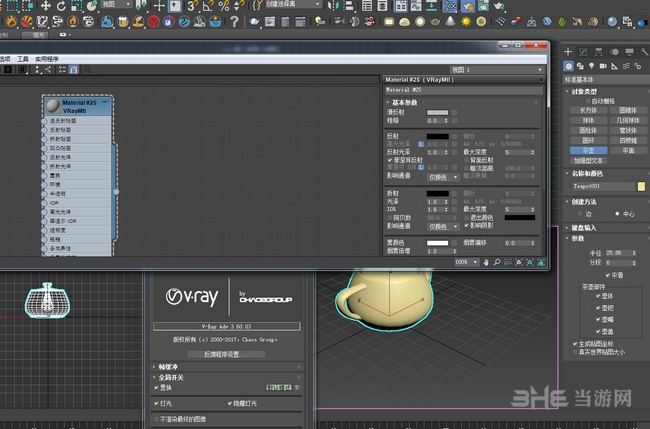Open the reflection 影响通道 dropdown

point(443,177)
